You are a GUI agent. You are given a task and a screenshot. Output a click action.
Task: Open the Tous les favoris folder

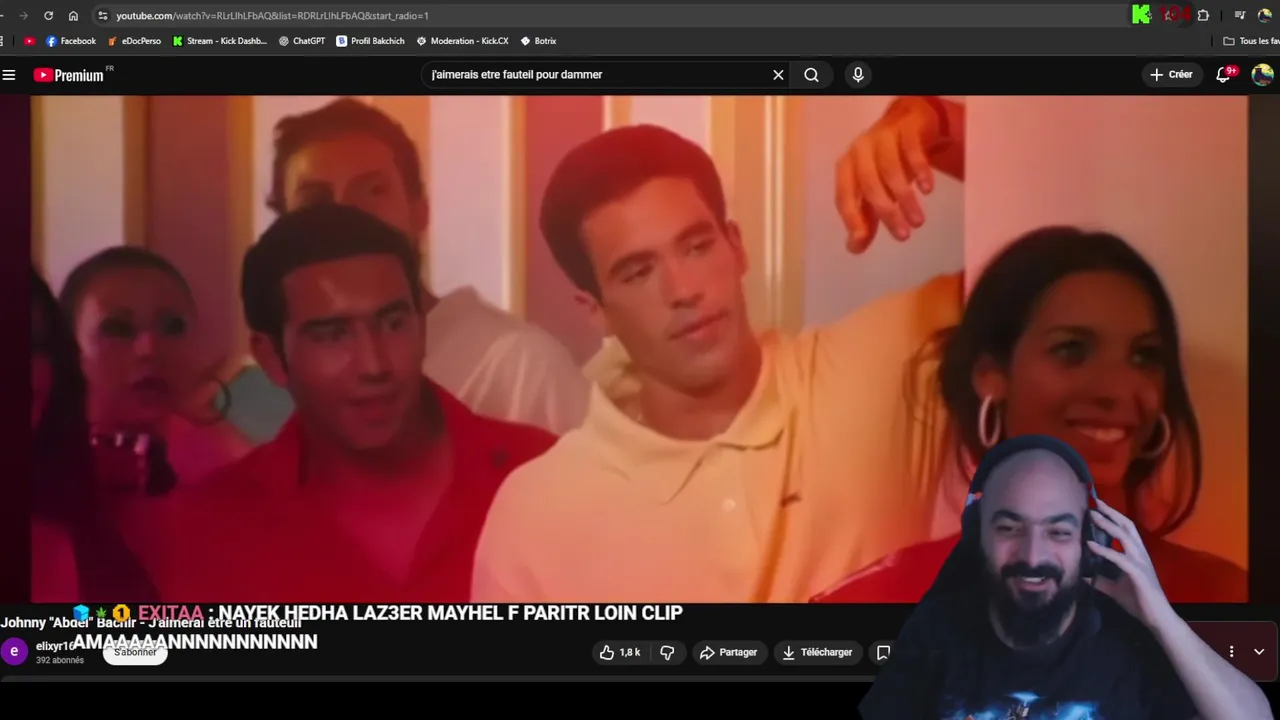pyautogui.click(x=1251, y=41)
